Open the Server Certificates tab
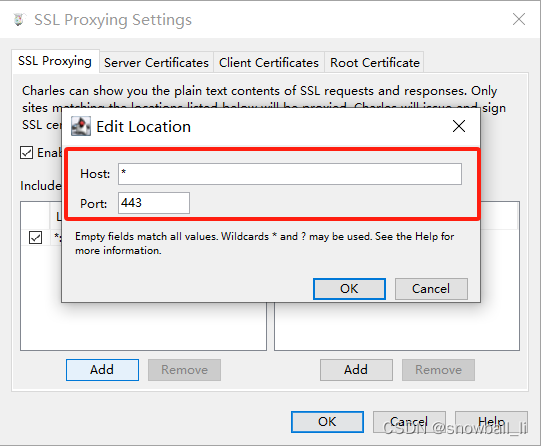 [x=156, y=63]
